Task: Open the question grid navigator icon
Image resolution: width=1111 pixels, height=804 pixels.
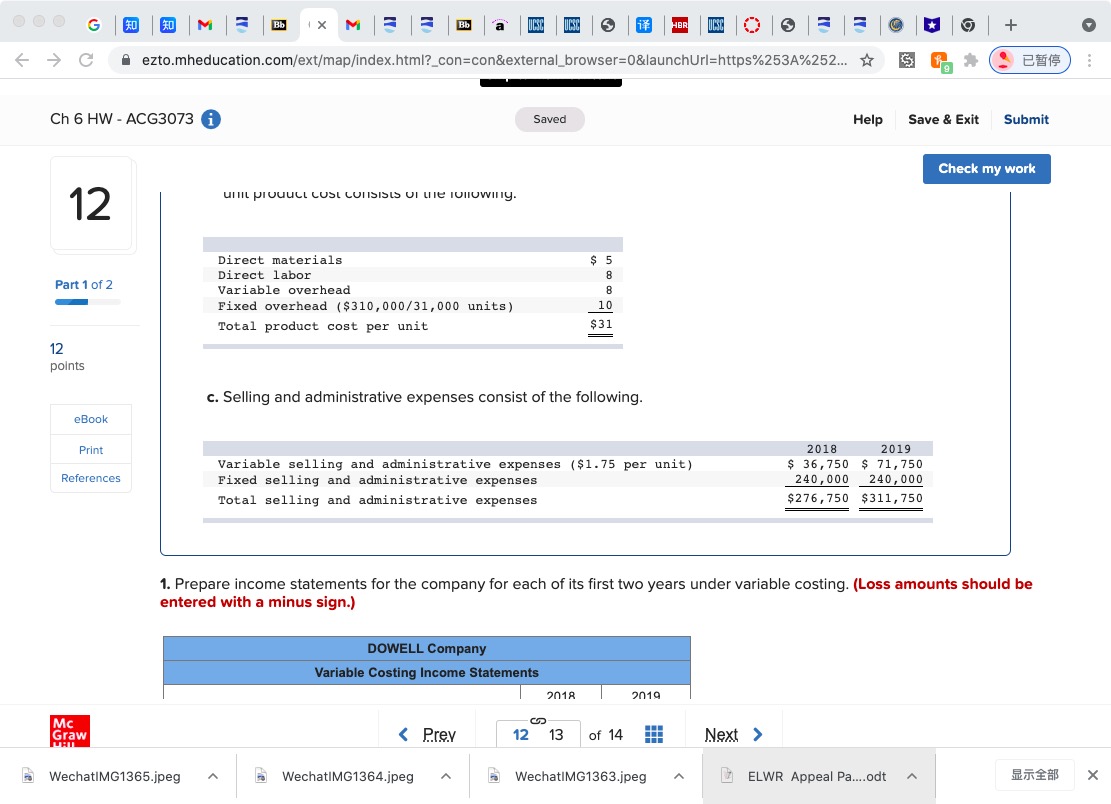Action: [x=654, y=735]
